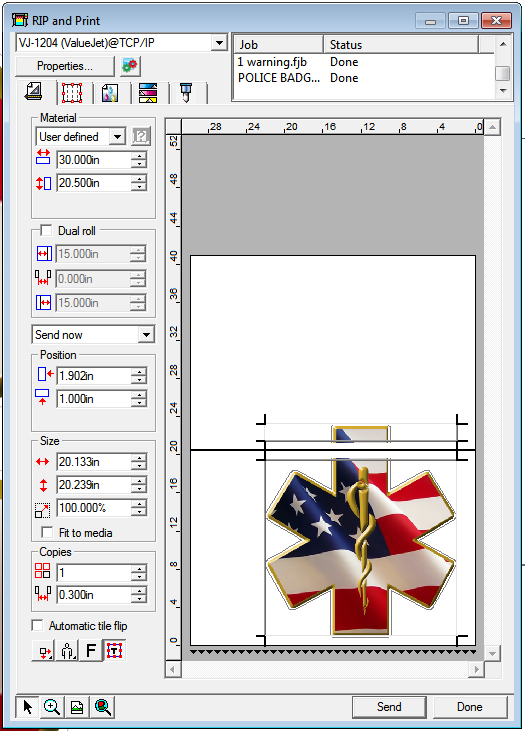525x731 pixels.
Task: Click the Properties... button
Action: point(65,66)
